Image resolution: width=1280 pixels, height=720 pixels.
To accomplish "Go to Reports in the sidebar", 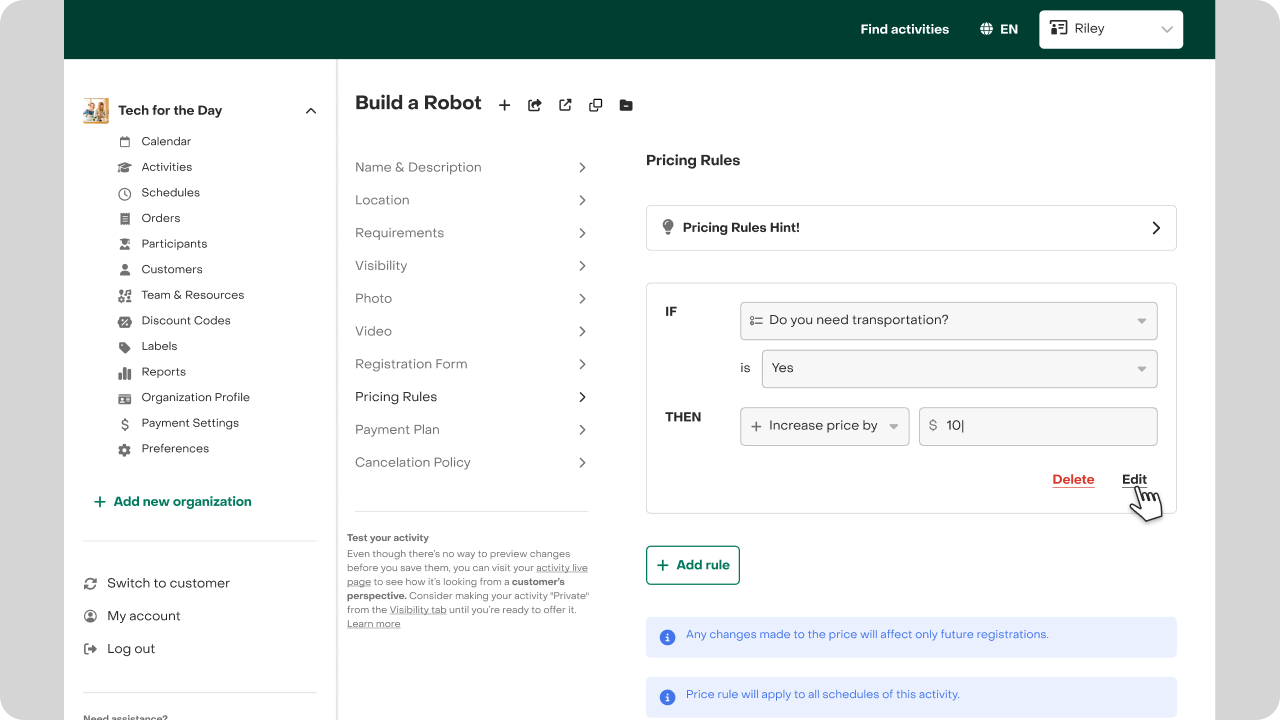I will click(x=164, y=372).
